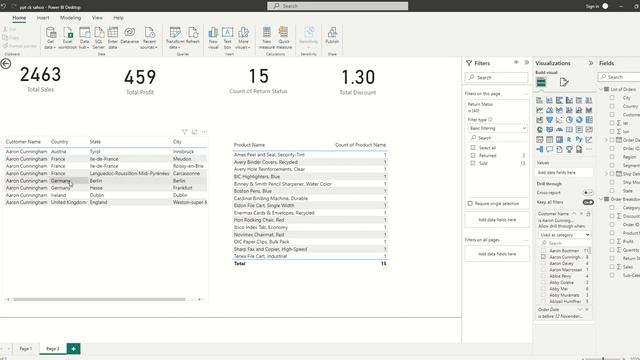Open More visuals menu
This screenshot has width=640, height=360.
tap(243, 38)
